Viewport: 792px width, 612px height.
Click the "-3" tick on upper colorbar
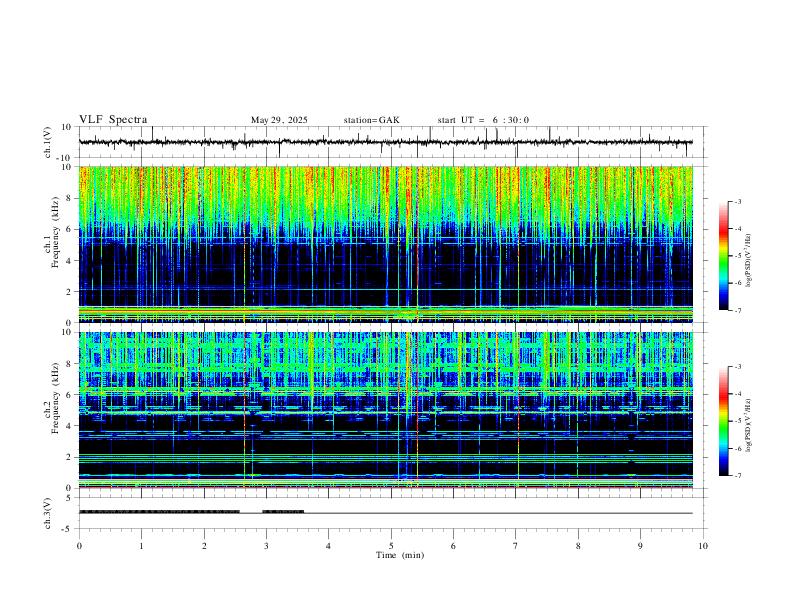click(737, 201)
